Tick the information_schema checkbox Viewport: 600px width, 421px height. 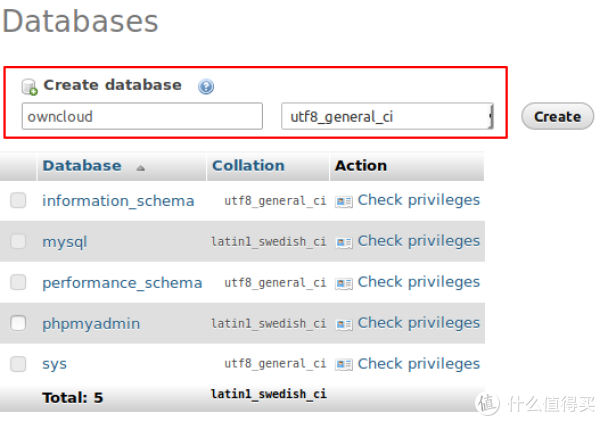tap(18, 201)
